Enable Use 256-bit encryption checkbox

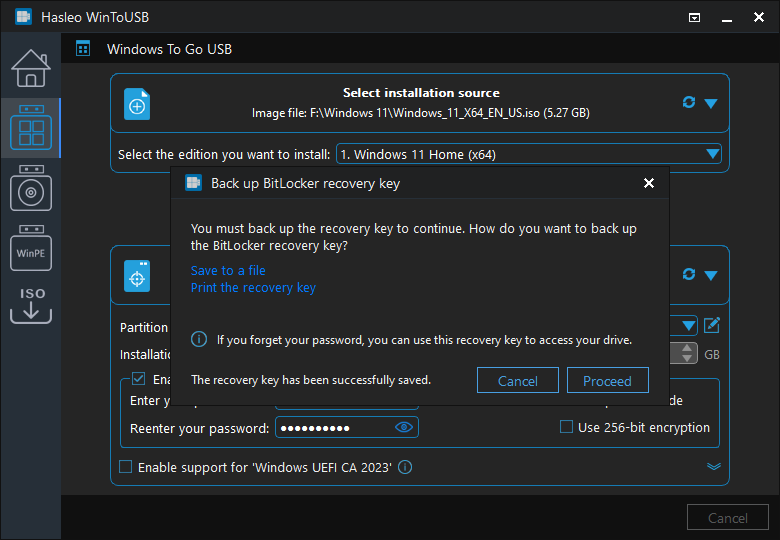566,427
